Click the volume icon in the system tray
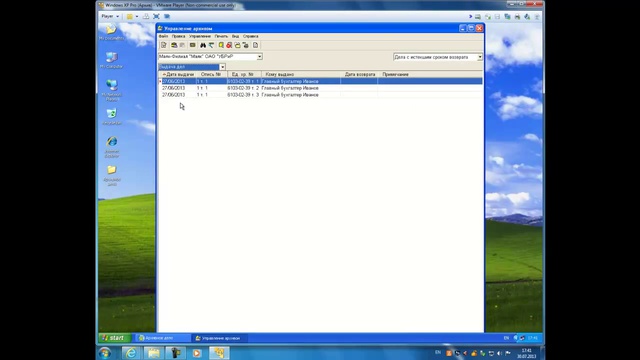The image size is (640, 360). [500, 353]
